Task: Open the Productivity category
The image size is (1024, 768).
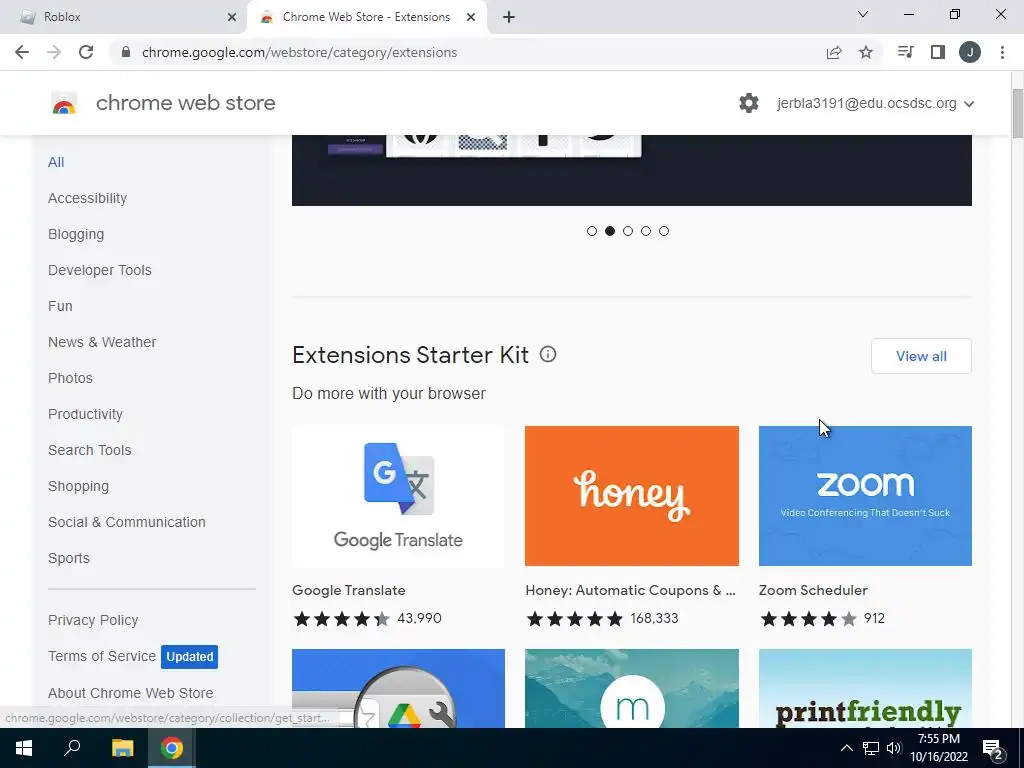Action: pos(86,414)
